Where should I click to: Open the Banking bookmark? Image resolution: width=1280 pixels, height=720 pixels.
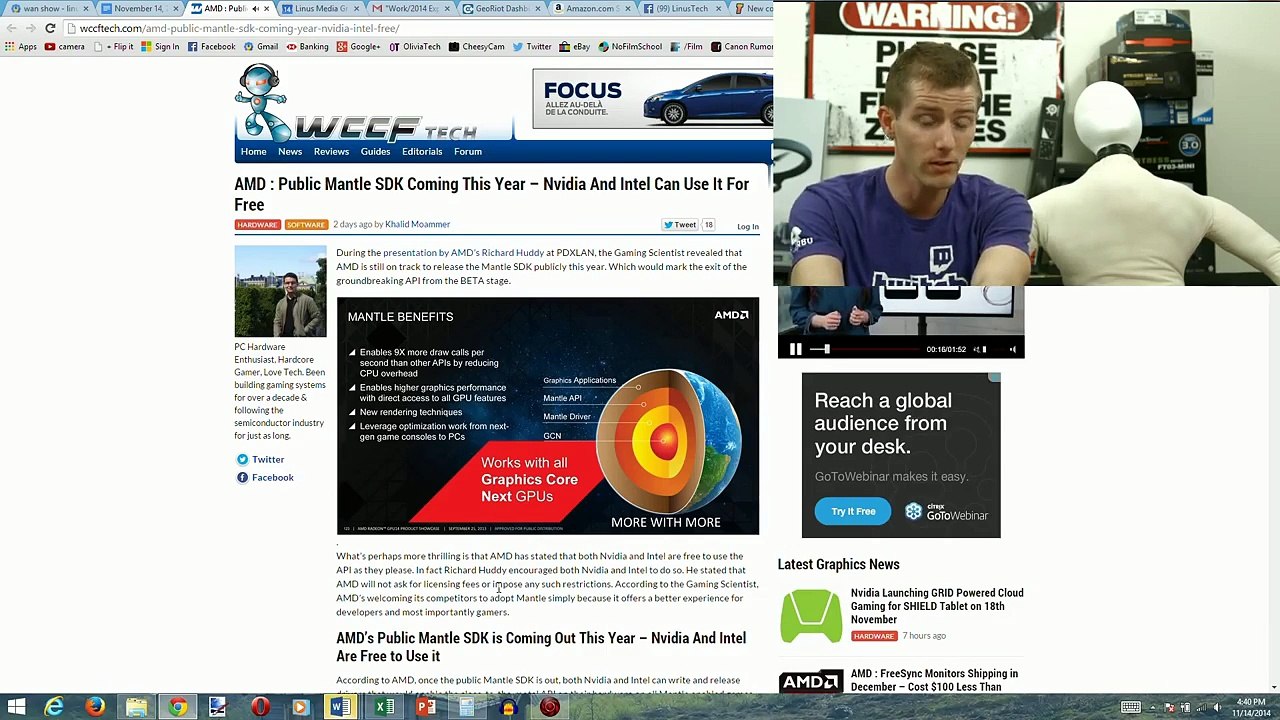pyautogui.click(x=307, y=47)
